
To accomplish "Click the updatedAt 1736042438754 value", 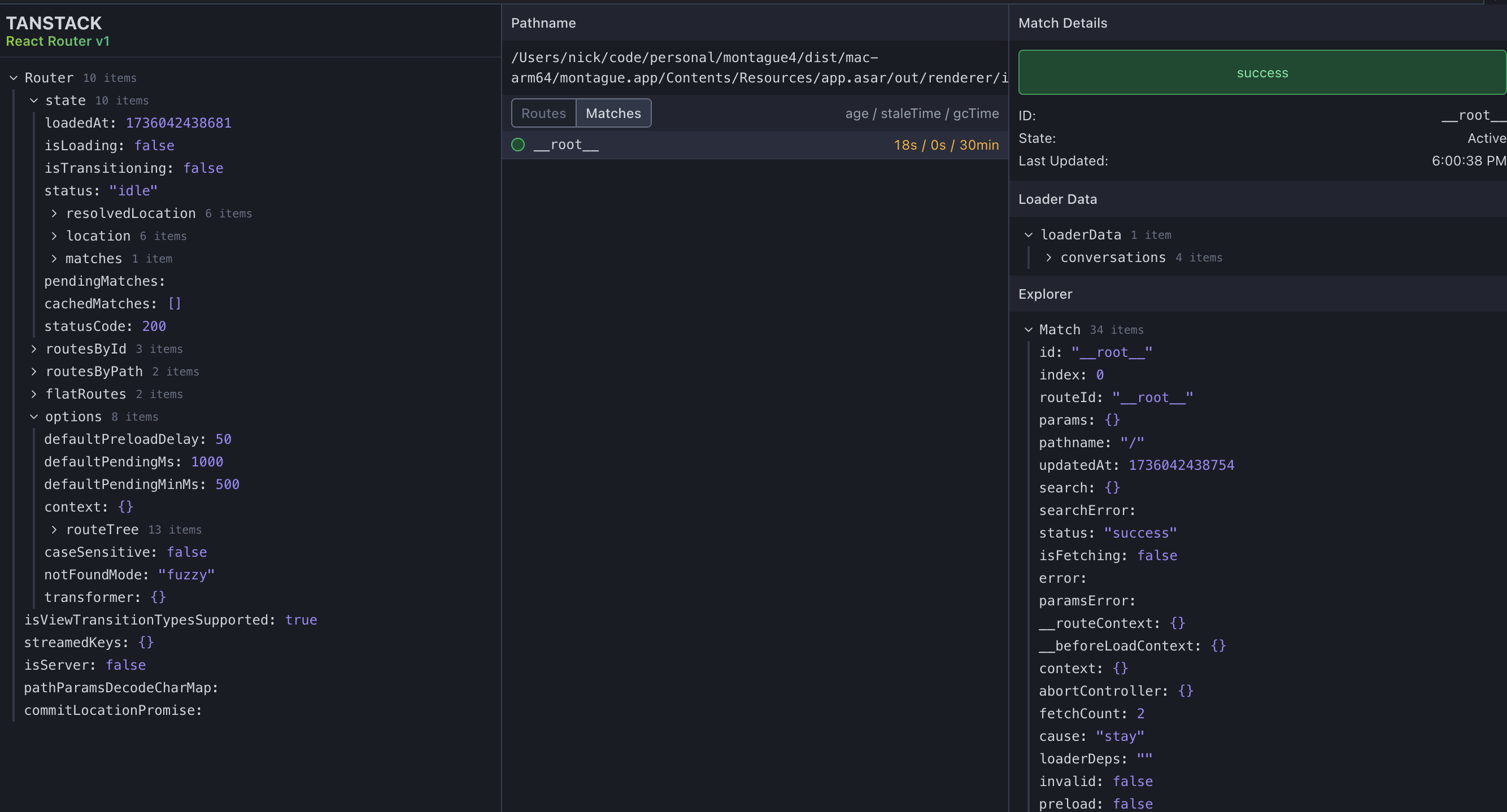I will coord(1181,465).
